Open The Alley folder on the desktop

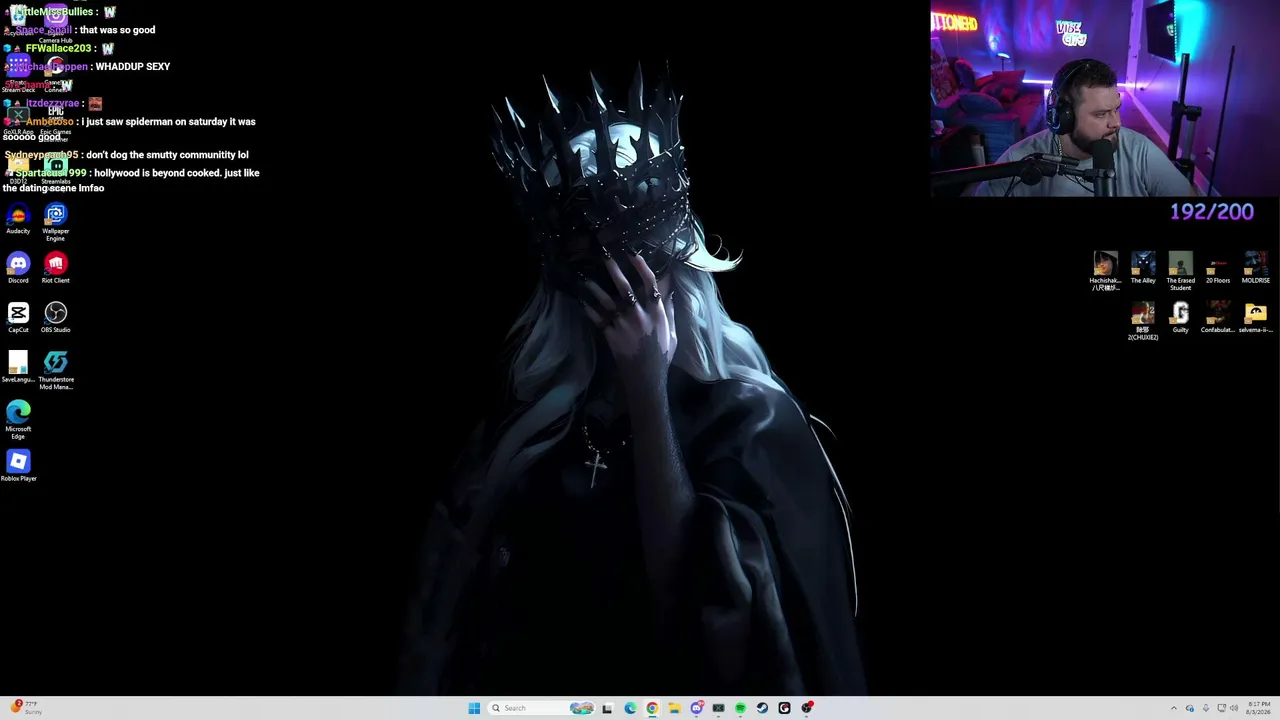pyautogui.click(x=1143, y=267)
